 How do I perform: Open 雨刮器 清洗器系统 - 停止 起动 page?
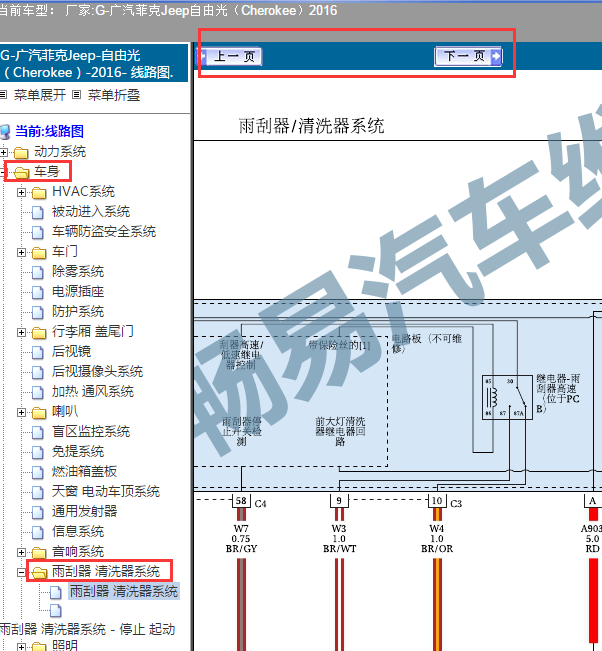tap(88, 629)
